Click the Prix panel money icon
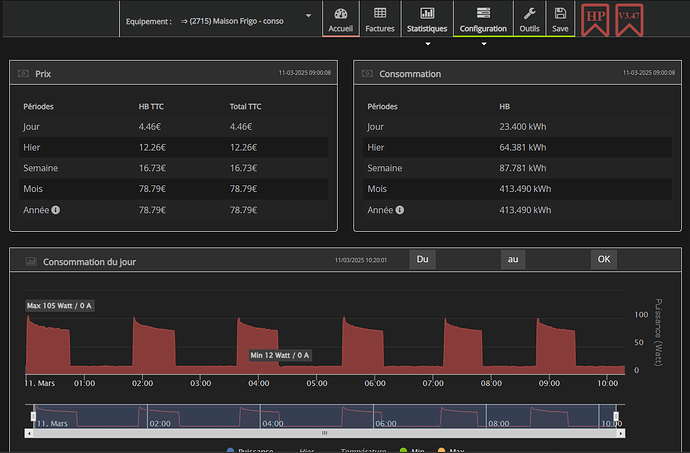The width and height of the screenshot is (690, 453). tap(23, 74)
